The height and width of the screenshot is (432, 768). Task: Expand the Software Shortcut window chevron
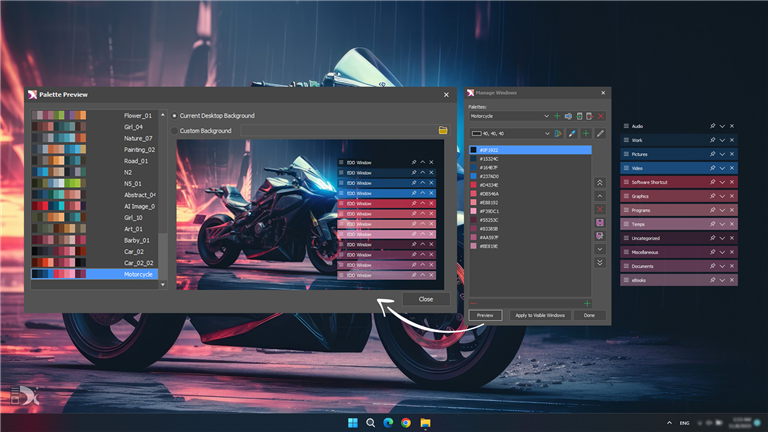point(722,182)
